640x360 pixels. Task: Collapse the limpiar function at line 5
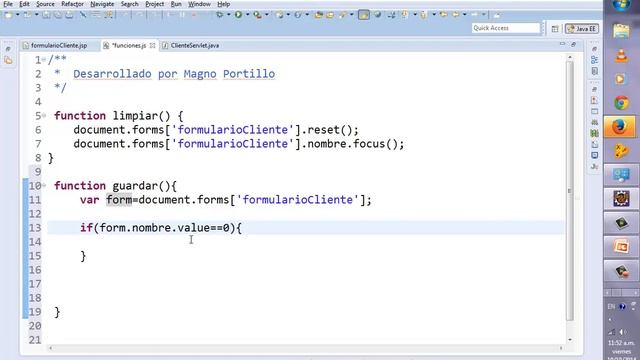click(44, 116)
